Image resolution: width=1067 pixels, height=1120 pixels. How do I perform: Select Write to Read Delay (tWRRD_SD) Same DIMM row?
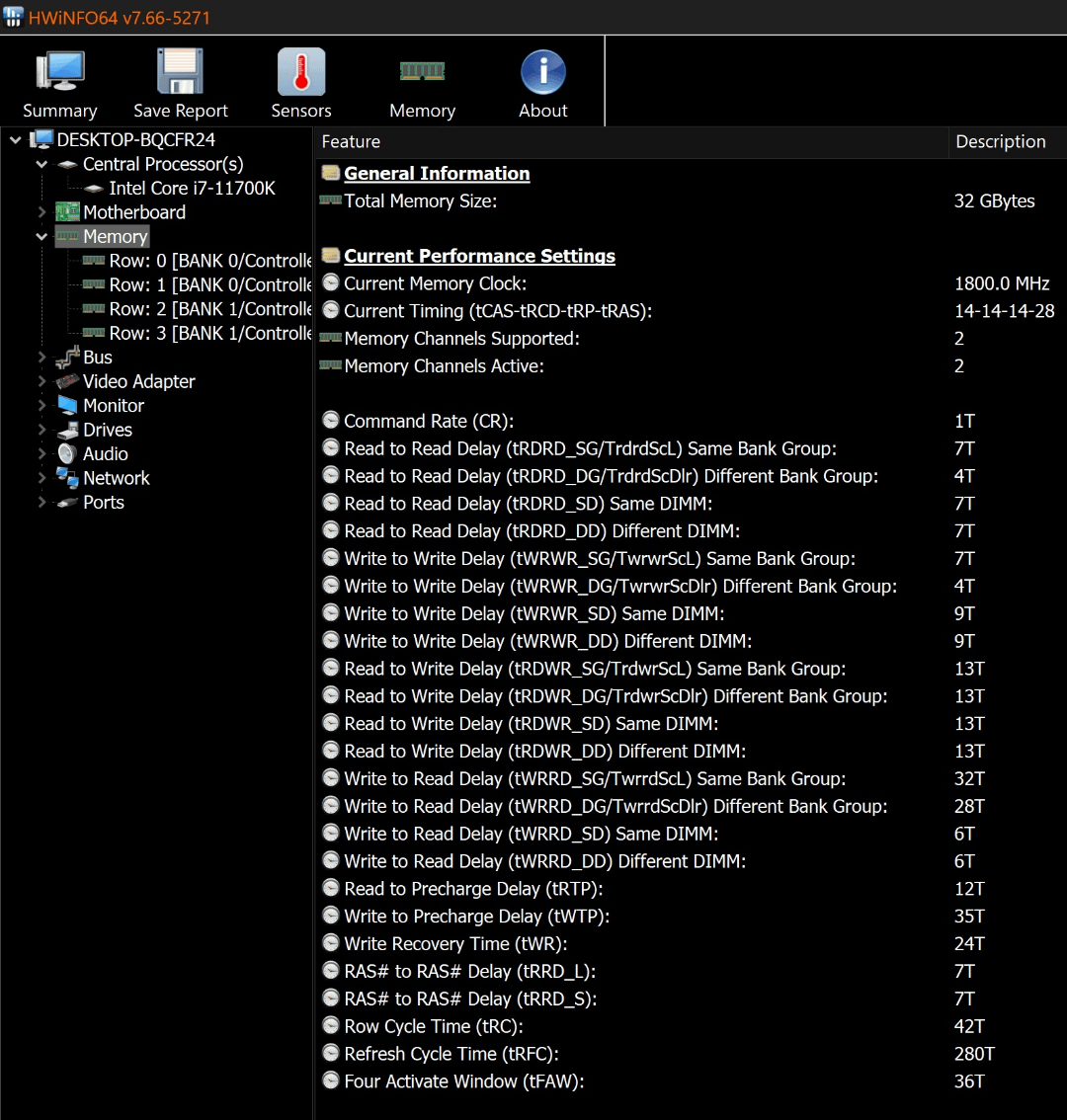692,834
